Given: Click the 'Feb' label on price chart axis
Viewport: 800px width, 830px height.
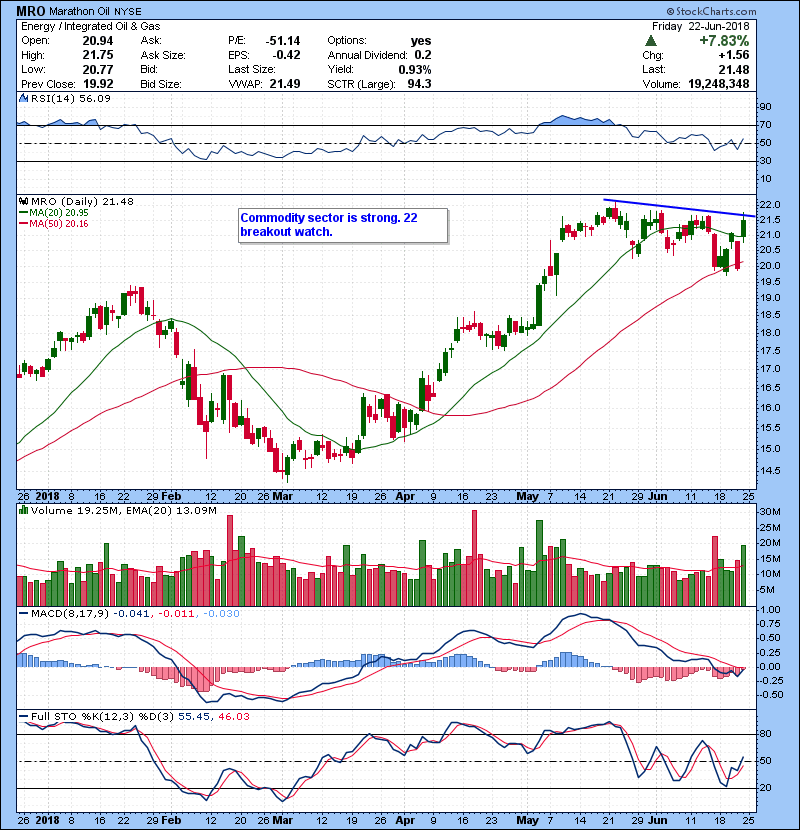Looking at the screenshot, I should (x=171, y=497).
